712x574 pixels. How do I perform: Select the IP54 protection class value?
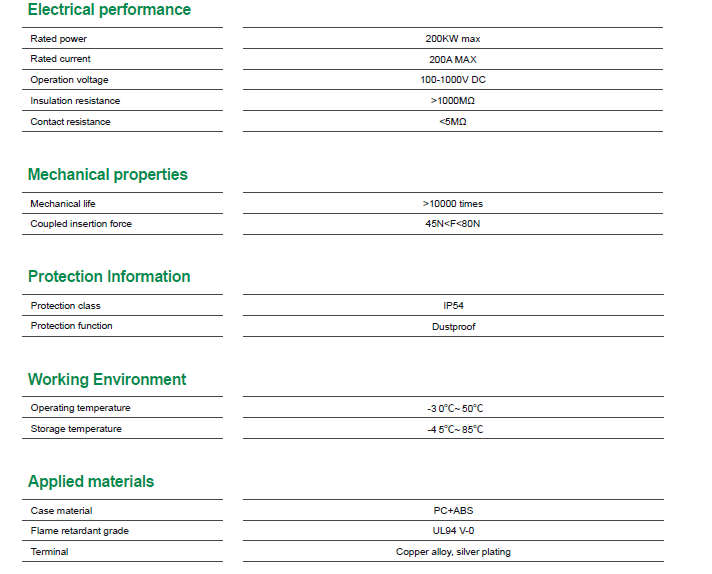[453, 306]
